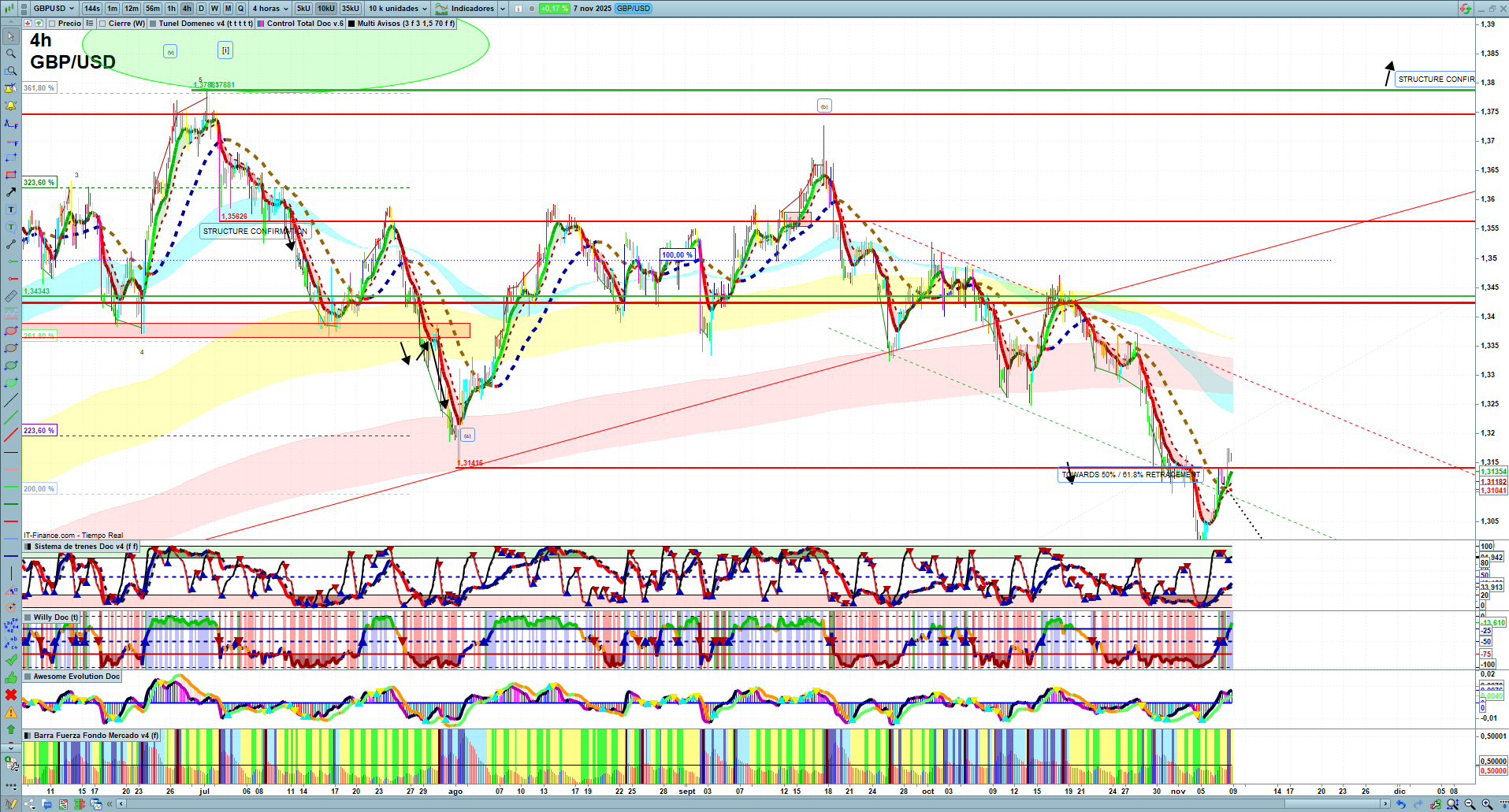Open the GBPUSD symbol dropdown
Screen dimensions: 1509x812
click(x=54, y=9)
